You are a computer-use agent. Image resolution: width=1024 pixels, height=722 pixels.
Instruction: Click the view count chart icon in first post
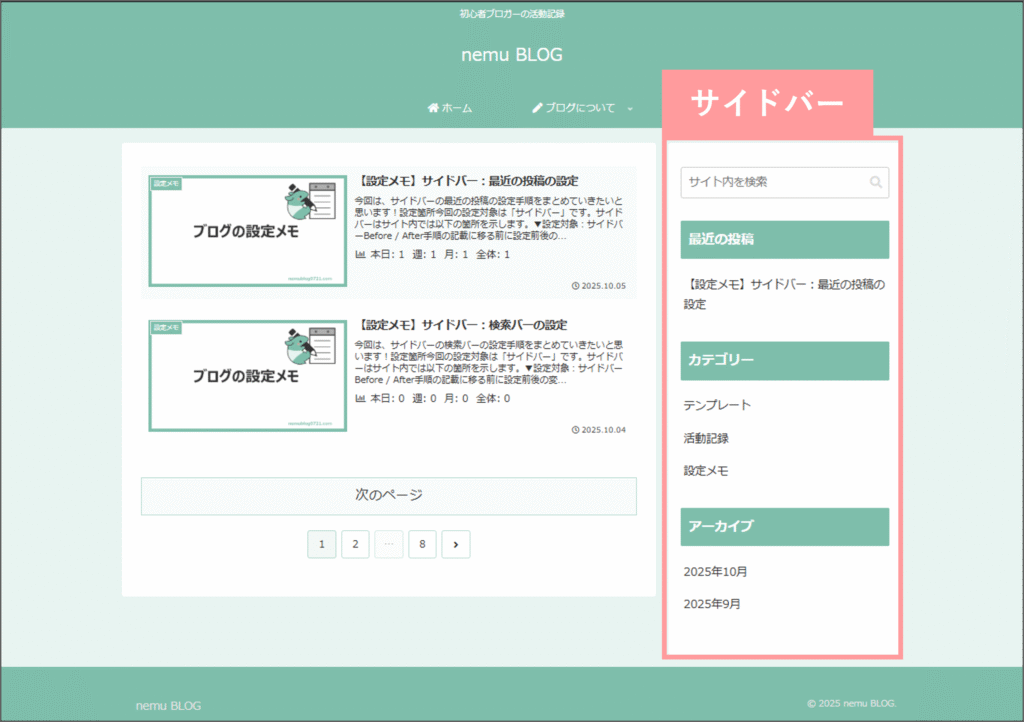tap(360, 255)
